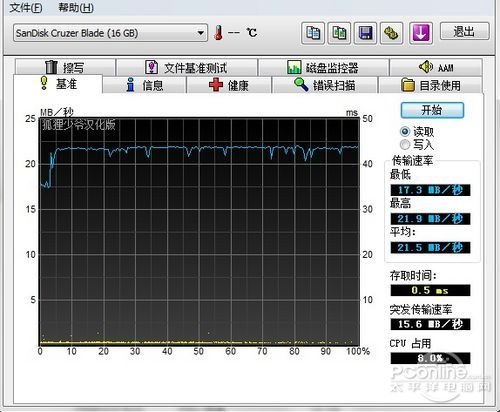Switch to the 磁盘监控器 tab
Screen dimensions: 500x412
click(x=323, y=67)
